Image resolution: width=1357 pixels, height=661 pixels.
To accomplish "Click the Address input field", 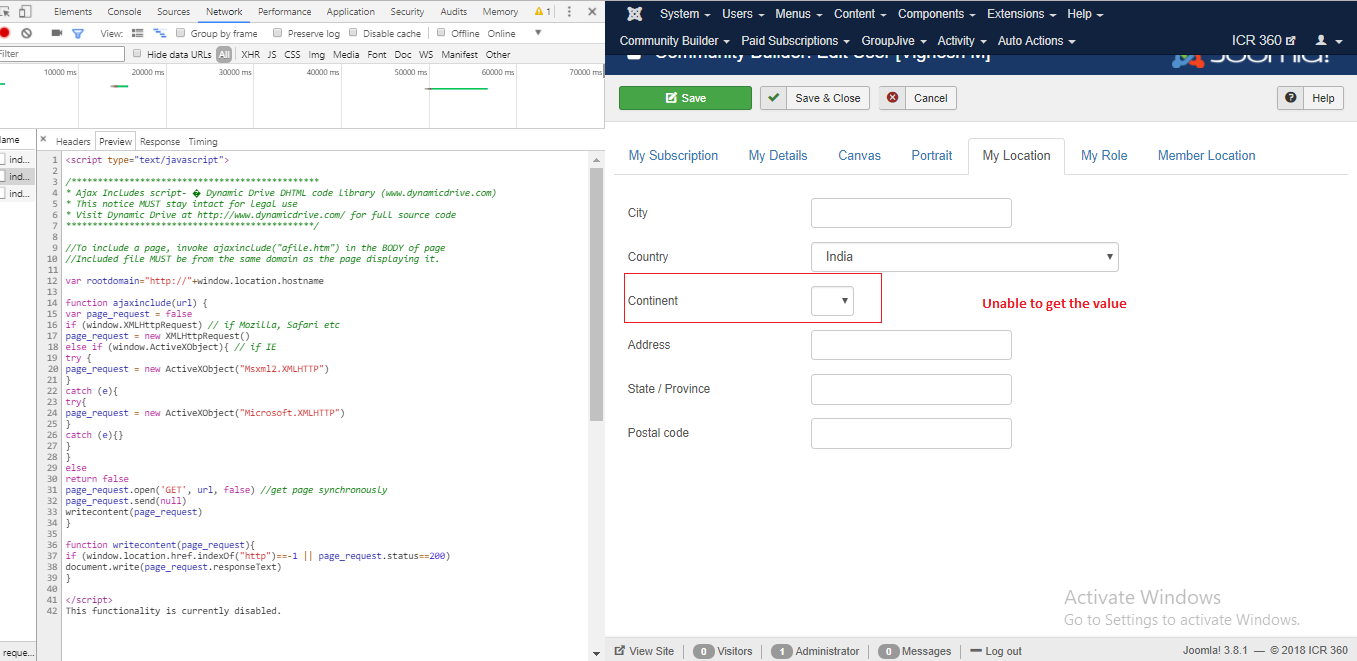I will tap(911, 345).
